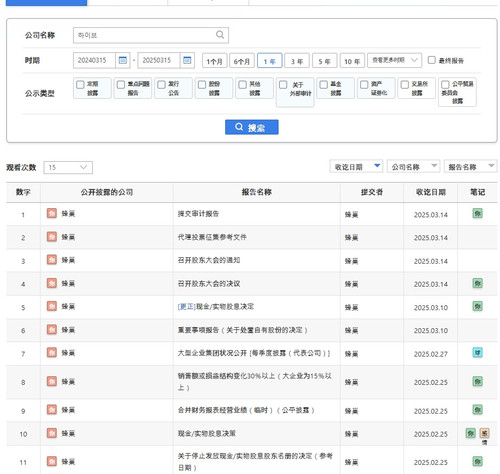
Task: Check the 重点问题报告 disclosure type
Action: tap(121, 85)
